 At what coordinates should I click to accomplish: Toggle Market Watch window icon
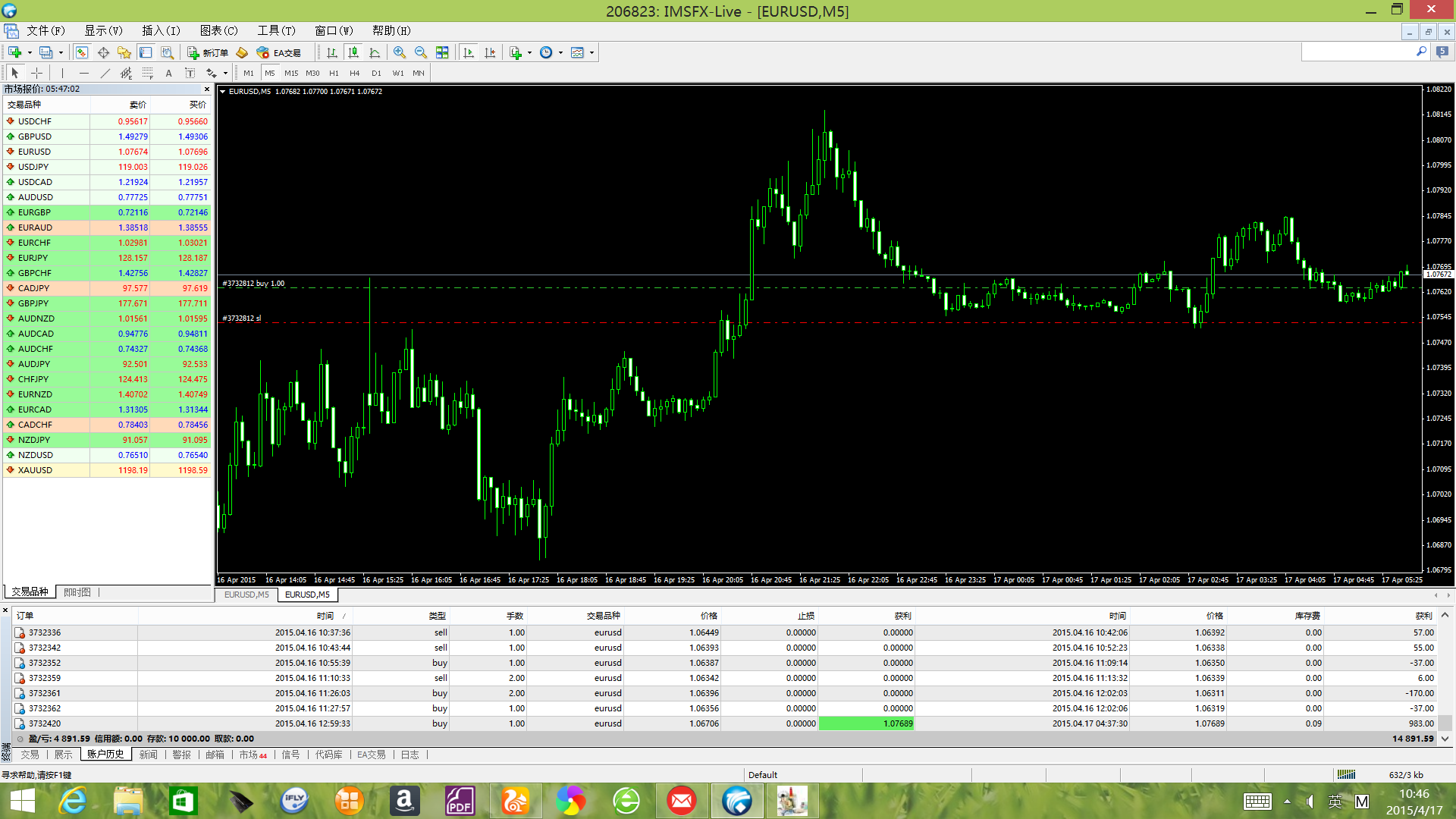tap(81, 52)
